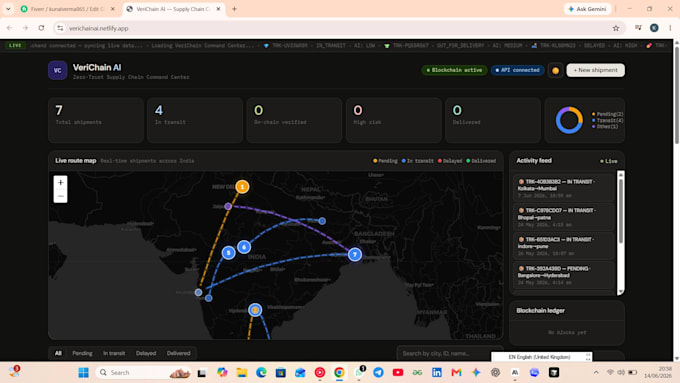Zoom in on the live route map
The image size is (680, 383).
pyautogui.click(x=60, y=183)
